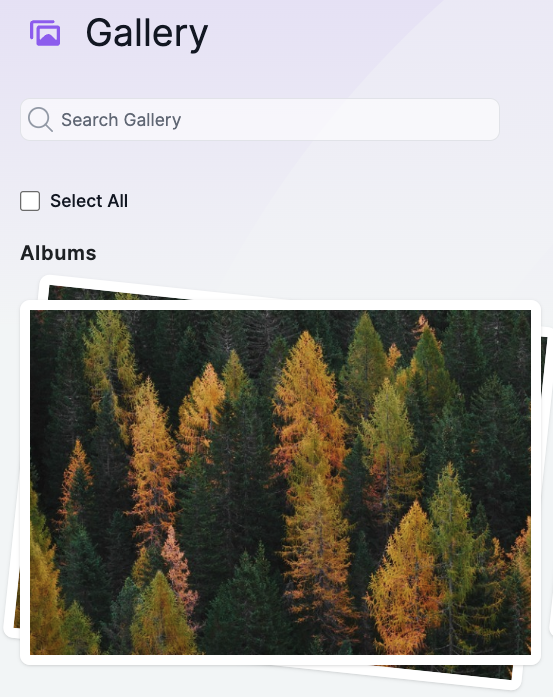Click the white bottom border of front album photo

pyautogui.click(x=280, y=660)
